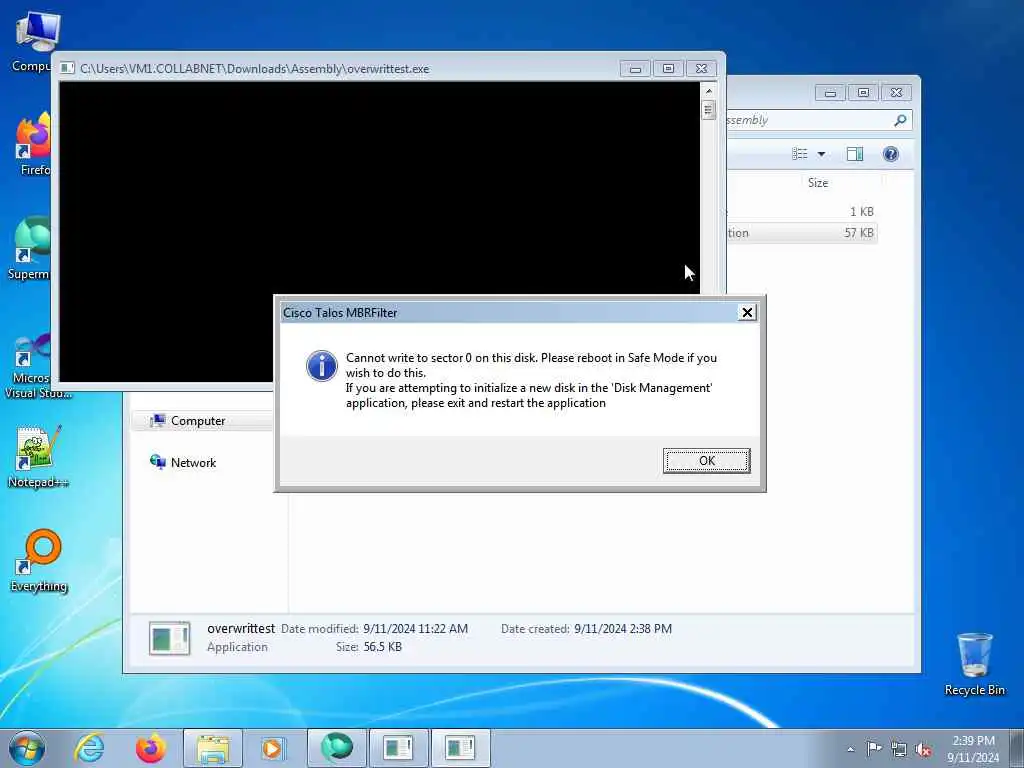Screen dimensions: 1024x768
Task: Open the Notepad++ desktop shortcut
Action: 38,456
